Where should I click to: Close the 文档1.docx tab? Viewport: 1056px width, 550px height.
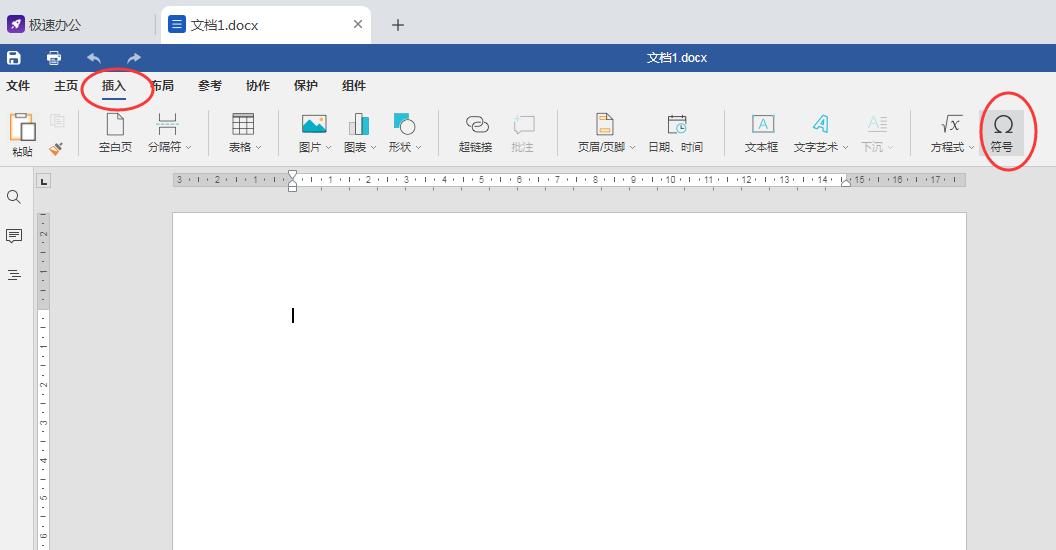(x=358, y=24)
